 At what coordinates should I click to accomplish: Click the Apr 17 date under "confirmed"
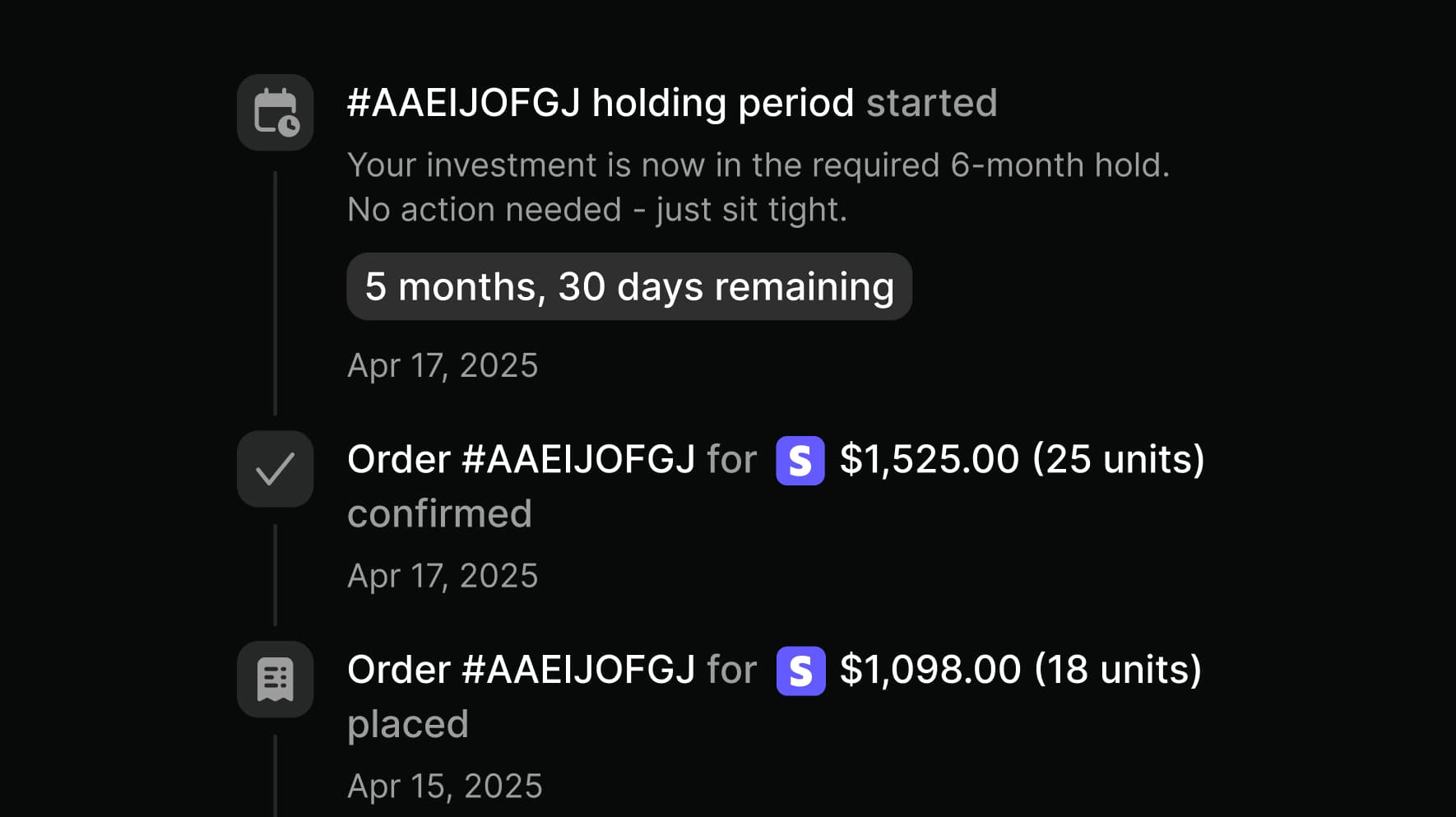[443, 576]
